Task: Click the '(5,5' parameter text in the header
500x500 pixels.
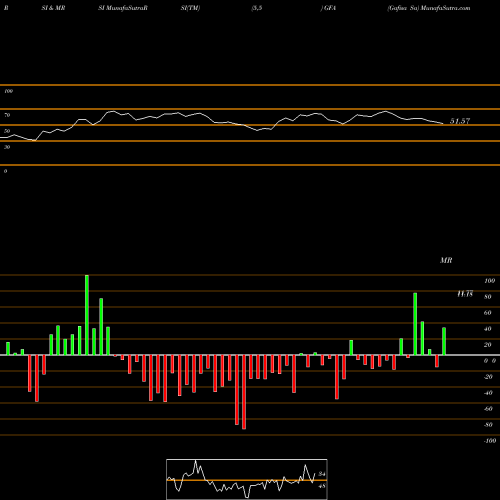Action: [257, 8]
